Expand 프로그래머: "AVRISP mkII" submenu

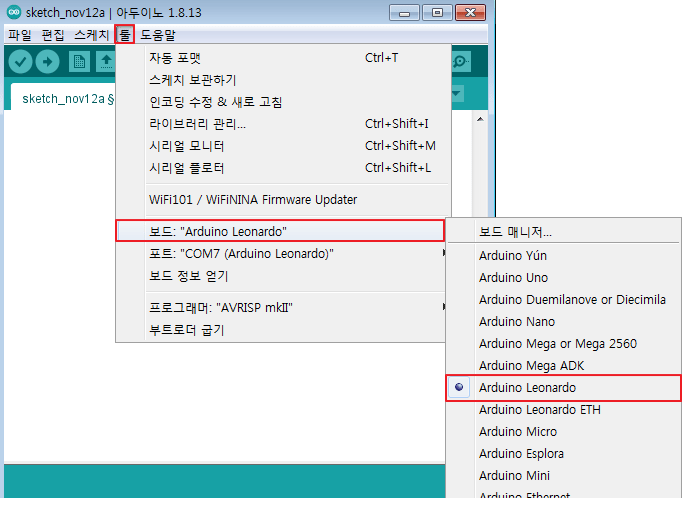[281, 308]
